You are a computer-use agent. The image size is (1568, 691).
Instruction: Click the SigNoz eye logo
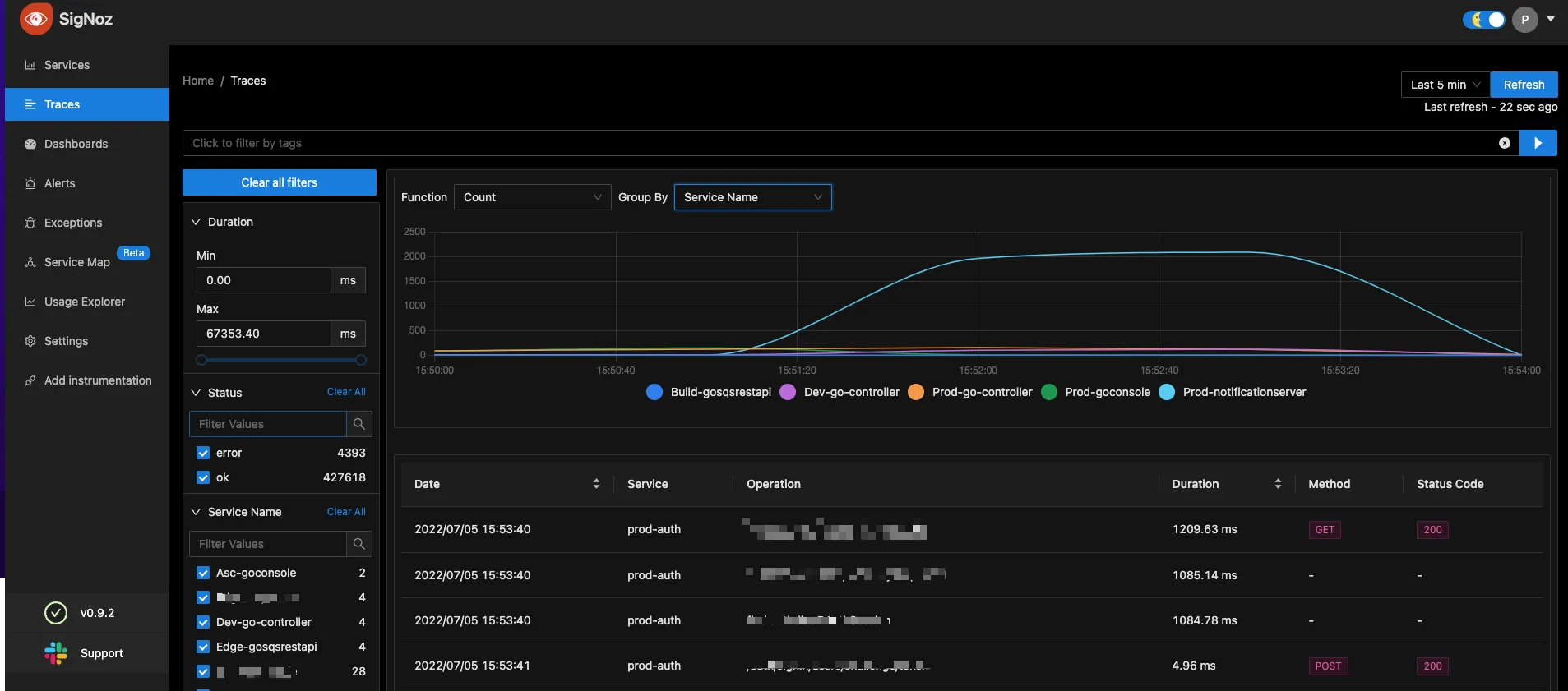click(x=36, y=19)
